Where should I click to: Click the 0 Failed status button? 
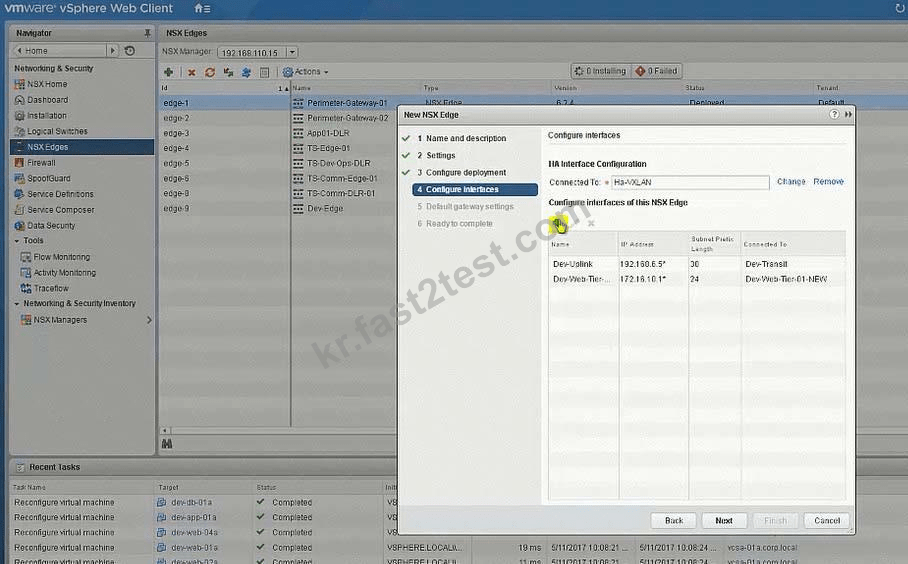coord(657,71)
